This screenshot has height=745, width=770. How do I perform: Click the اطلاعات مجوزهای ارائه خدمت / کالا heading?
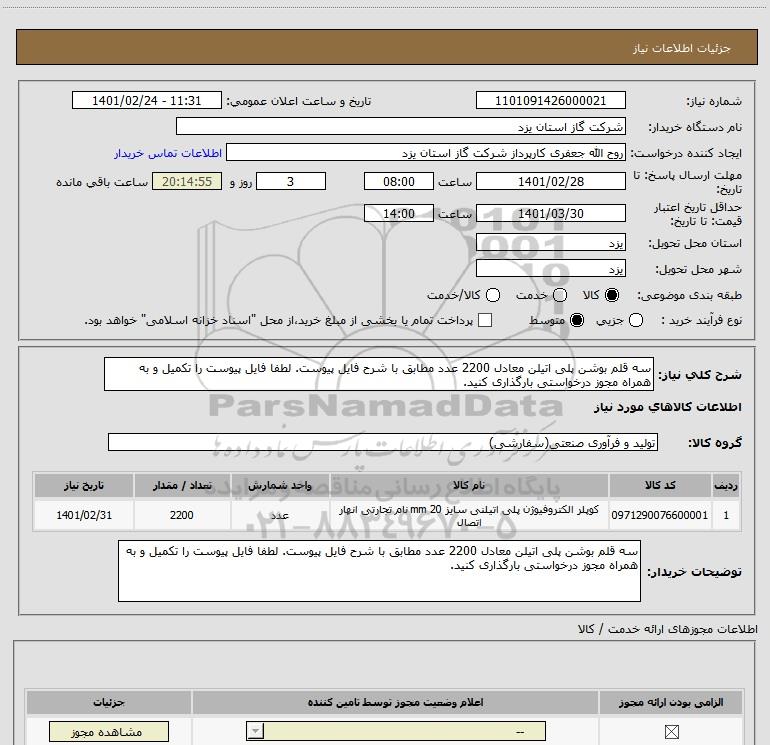(668, 629)
